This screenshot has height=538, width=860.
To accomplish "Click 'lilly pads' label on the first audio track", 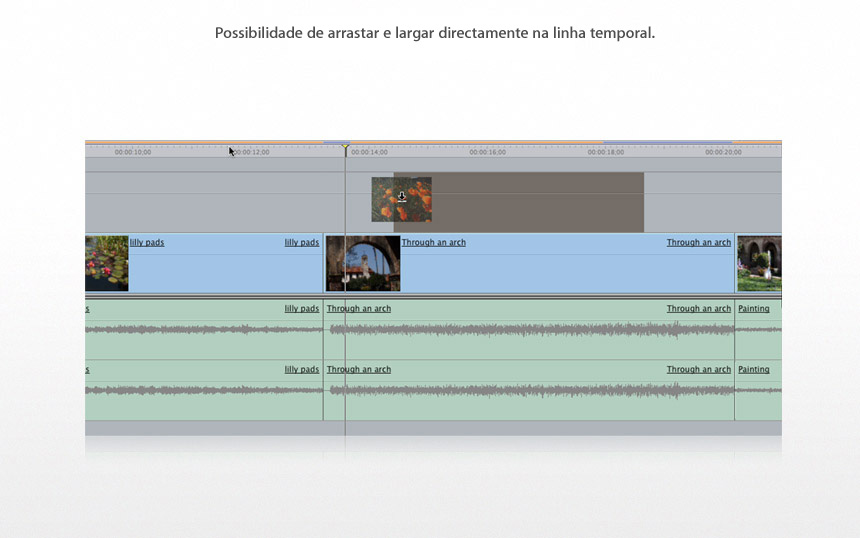I will [x=301, y=309].
